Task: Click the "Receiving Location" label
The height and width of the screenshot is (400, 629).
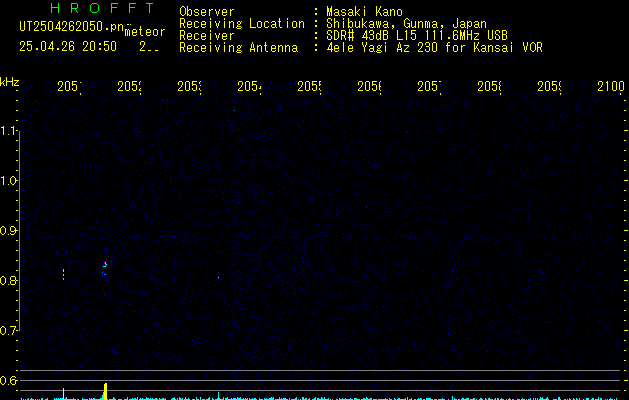Action: click(242, 24)
